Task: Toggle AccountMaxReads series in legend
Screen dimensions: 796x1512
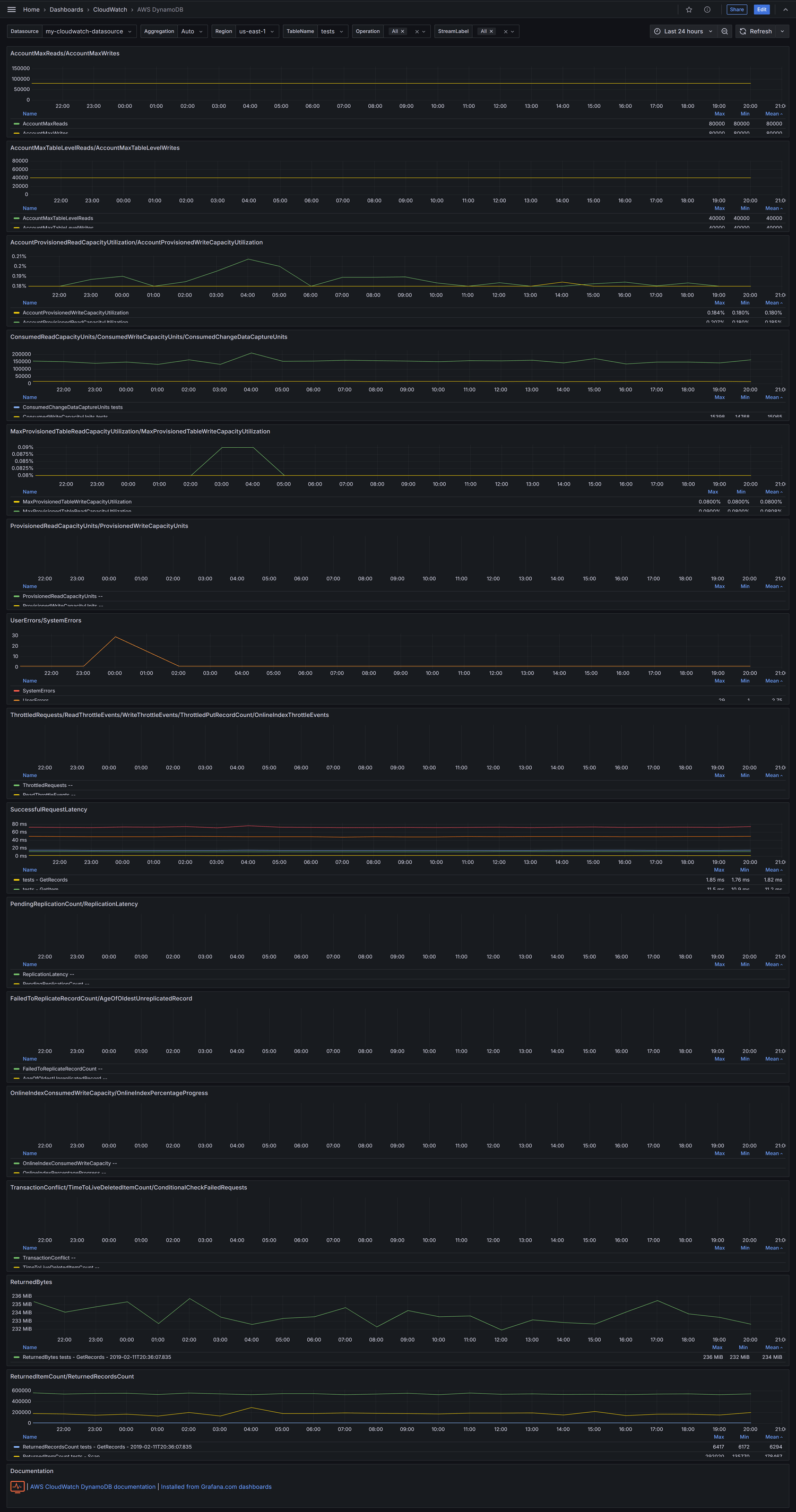Action: 45,124
